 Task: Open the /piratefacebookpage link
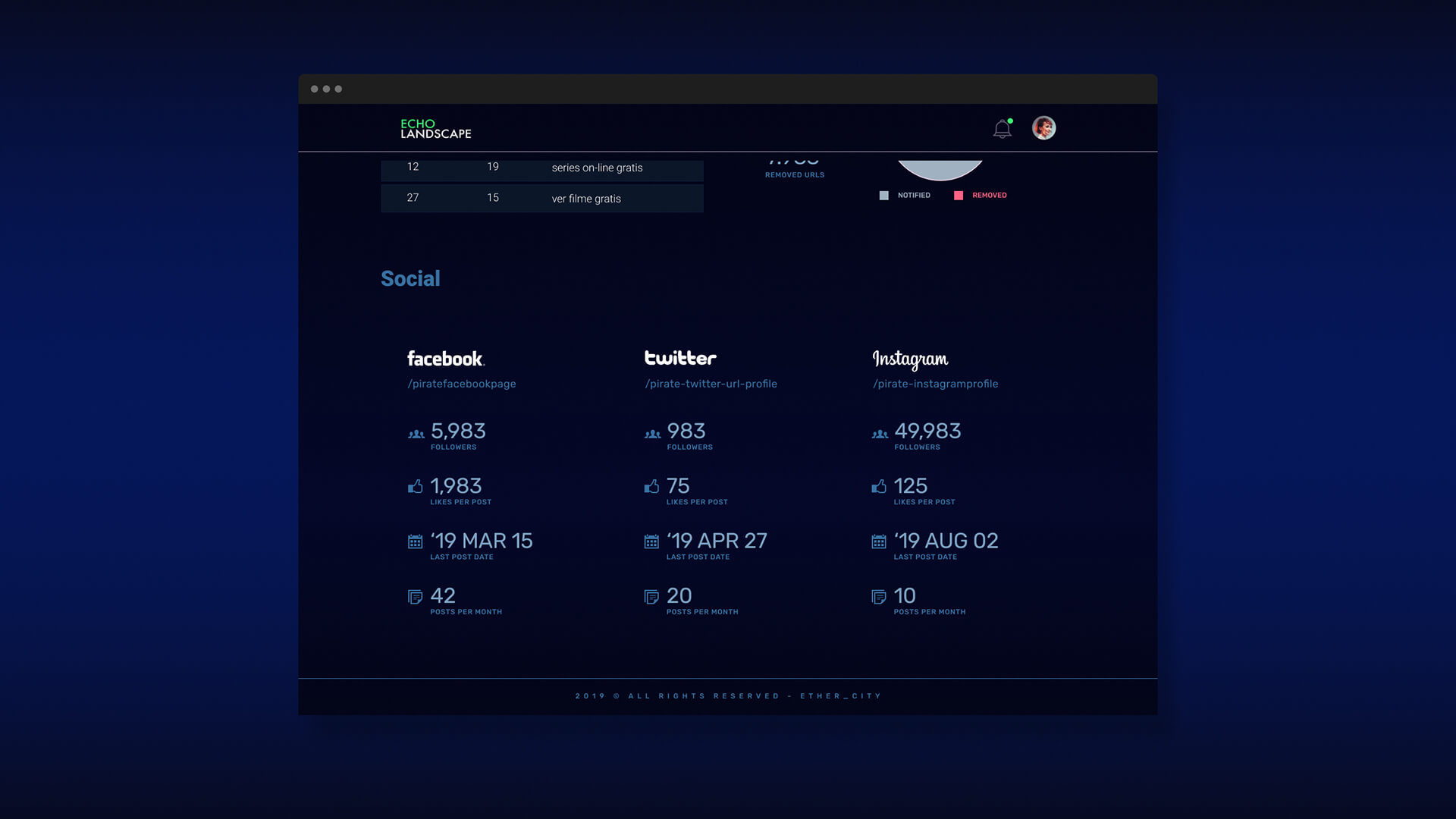(462, 384)
